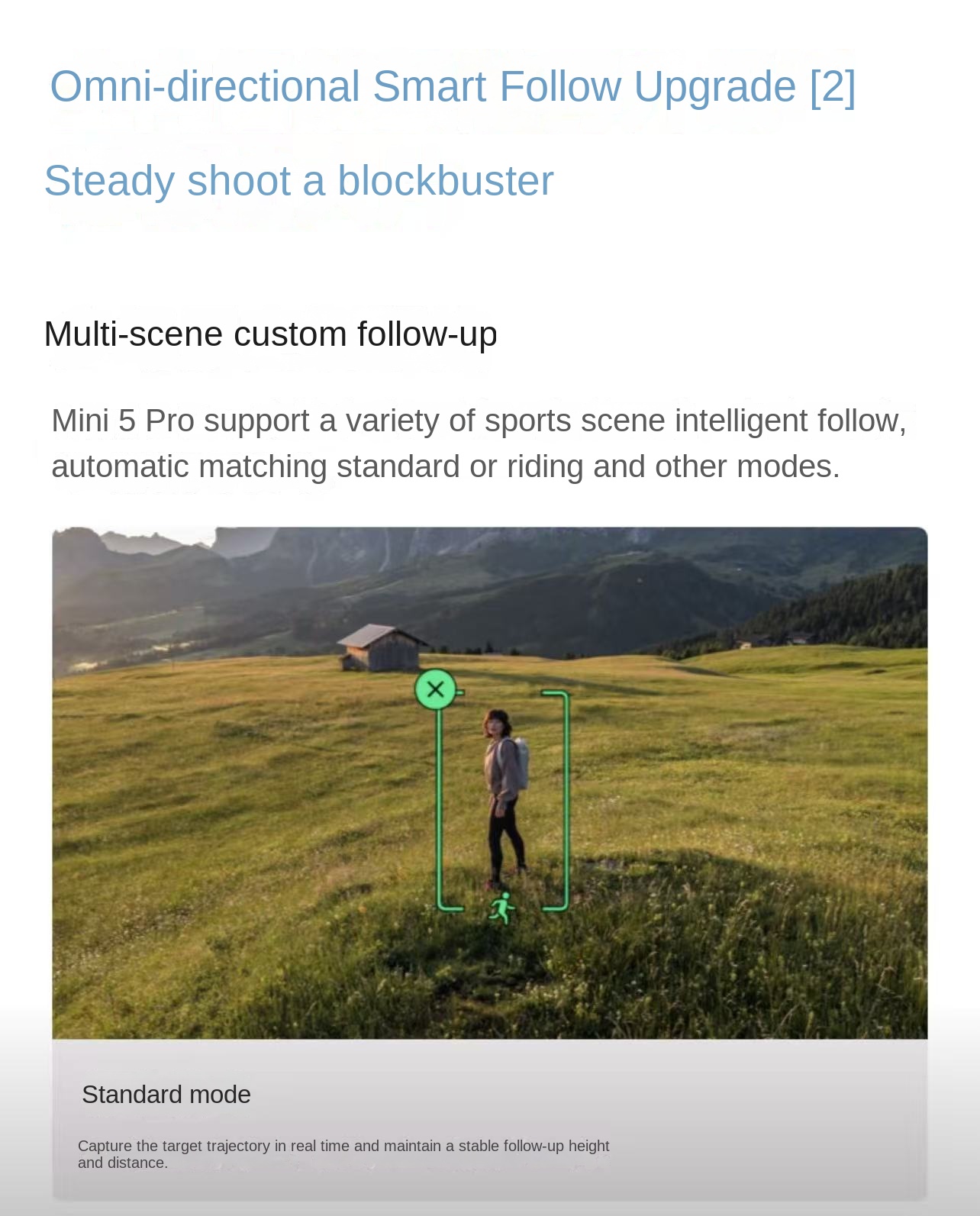The height and width of the screenshot is (1216, 980).
Task: Click the gray Standard mode caption panel
Action: pyautogui.click(x=489, y=1119)
